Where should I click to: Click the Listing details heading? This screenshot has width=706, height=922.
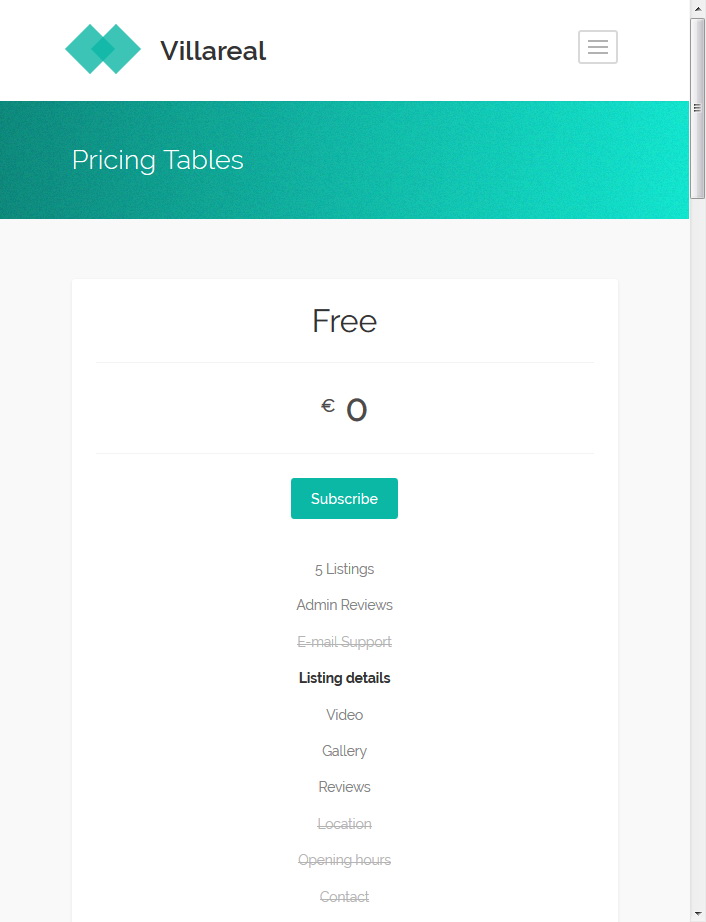344,678
